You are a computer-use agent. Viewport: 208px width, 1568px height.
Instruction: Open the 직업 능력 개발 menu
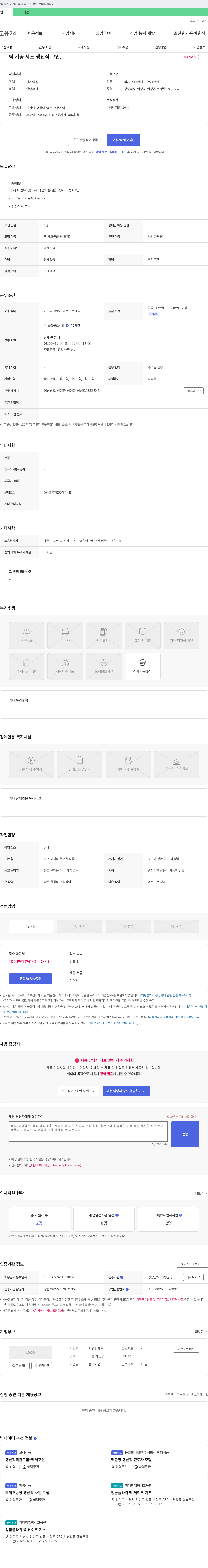click(142, 33)
